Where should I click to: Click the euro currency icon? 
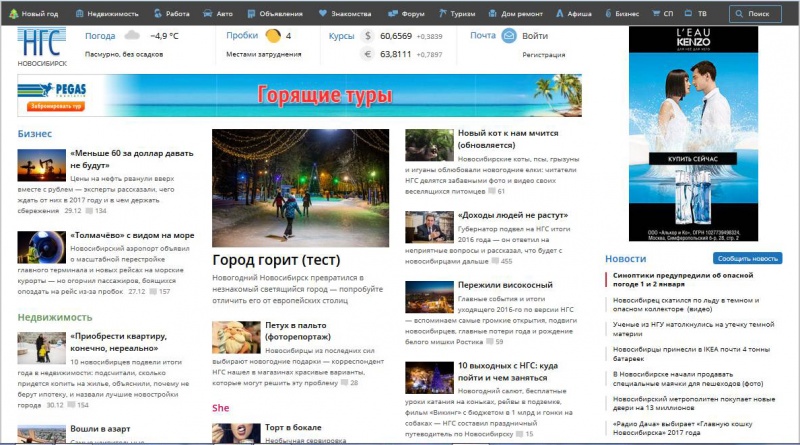tap(367, 54)
